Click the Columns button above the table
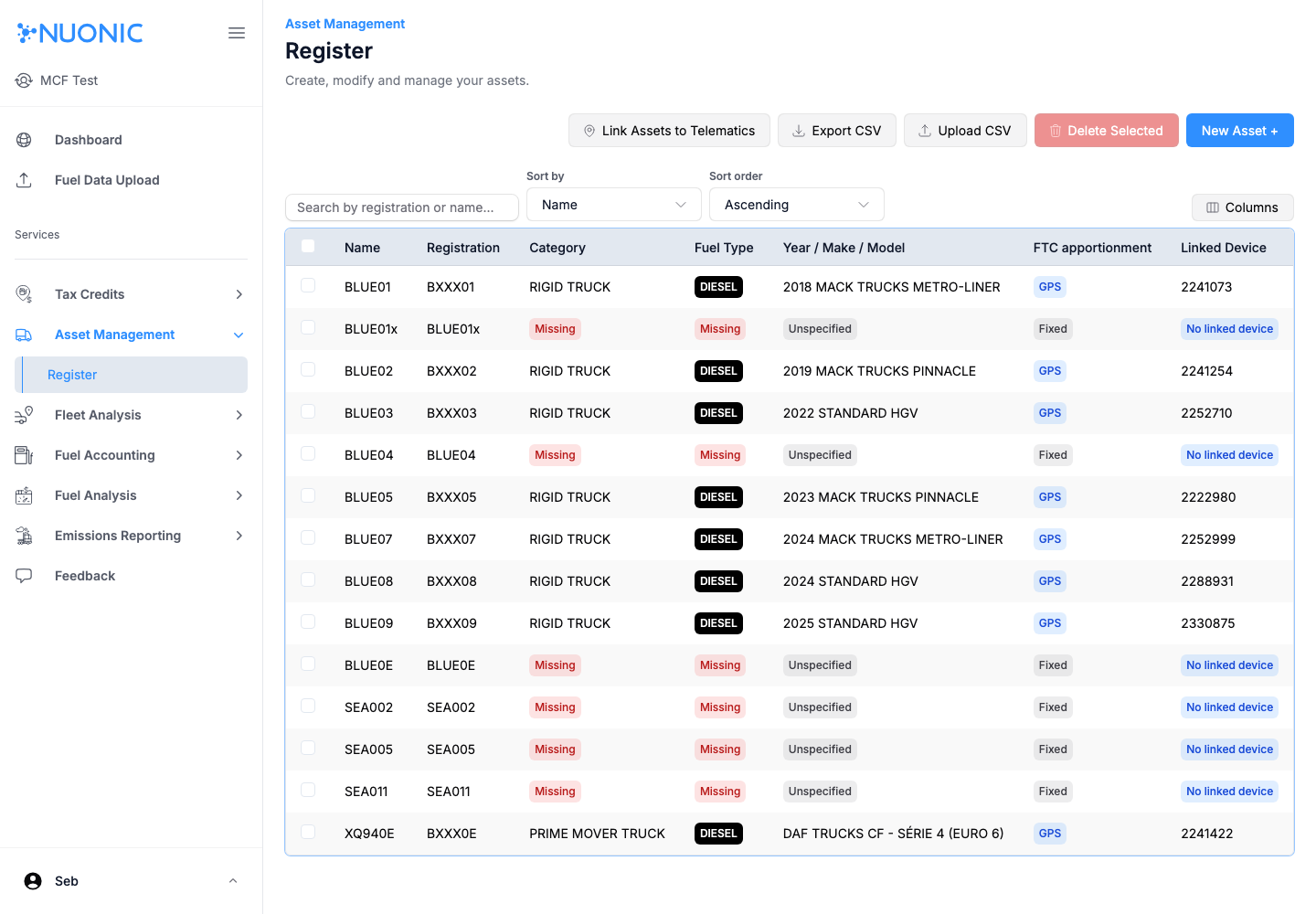This screenshot has height=914, width=1316. (x=1242, y=207)
